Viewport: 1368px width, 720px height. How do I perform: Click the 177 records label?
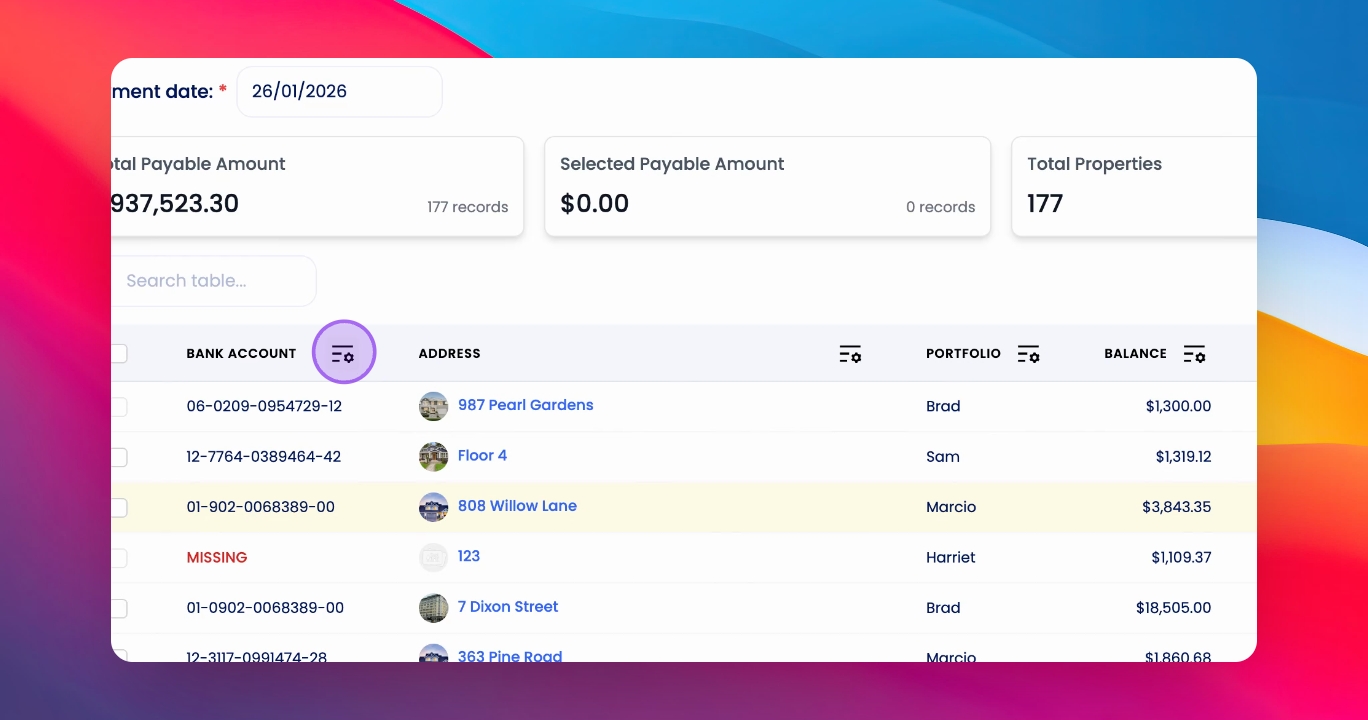click(x=467, y=207)
